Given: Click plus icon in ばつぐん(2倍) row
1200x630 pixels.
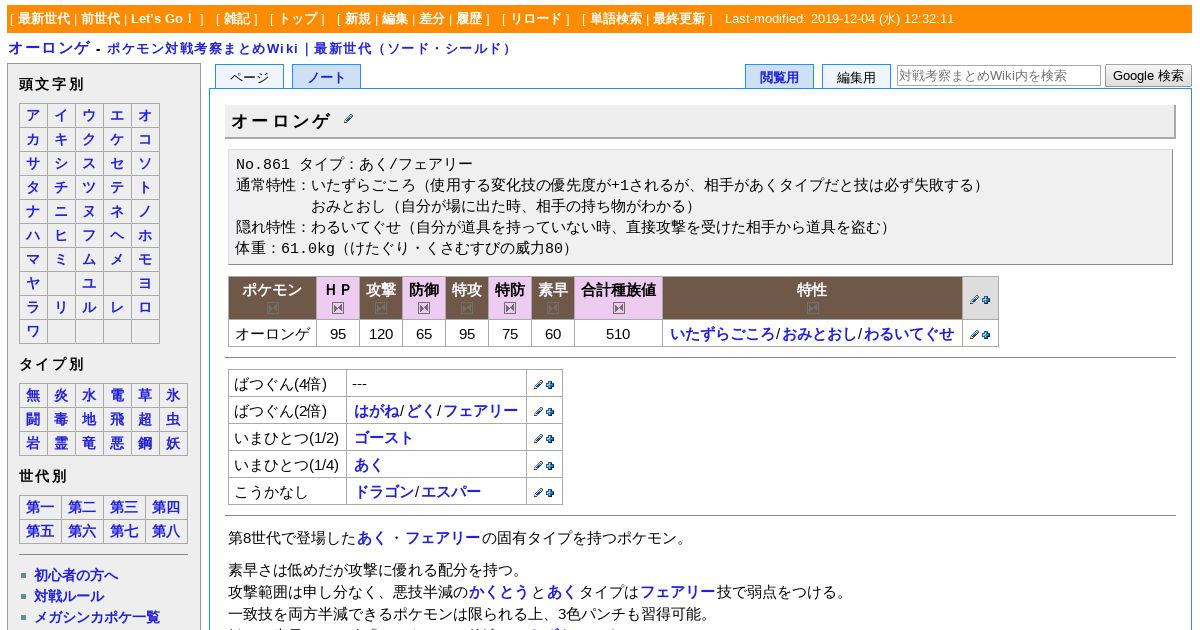Looking at the screenshot, I should [x=550, y=411].
